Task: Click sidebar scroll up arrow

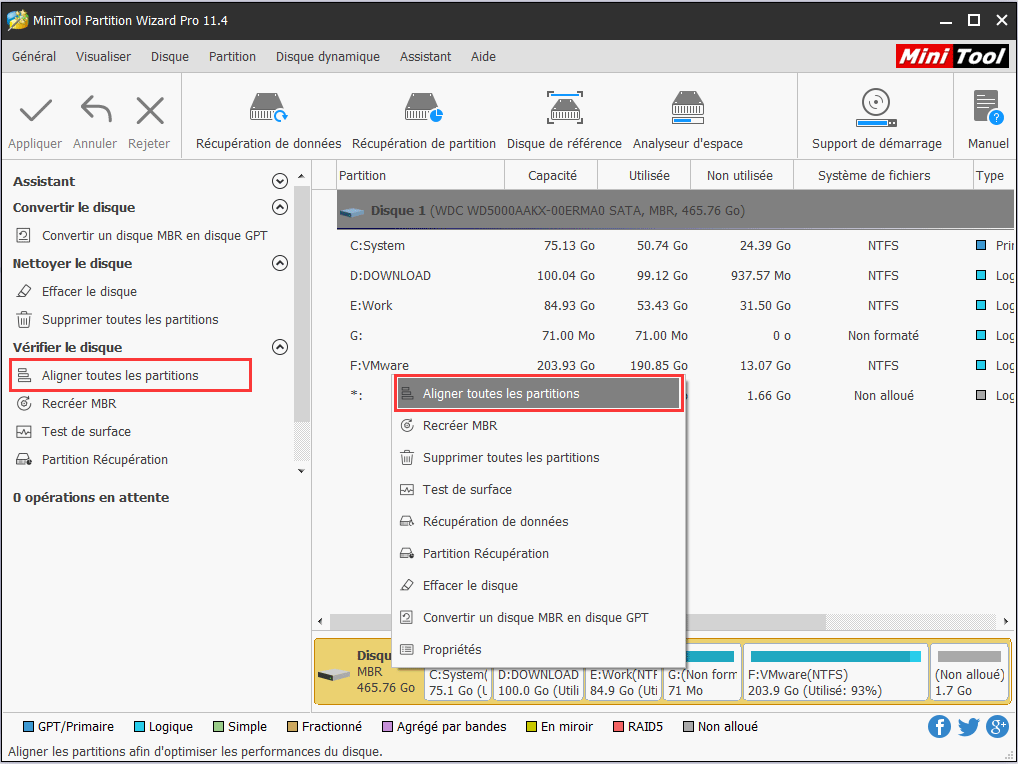Action: pyautogui.click(x=301, y=176)
